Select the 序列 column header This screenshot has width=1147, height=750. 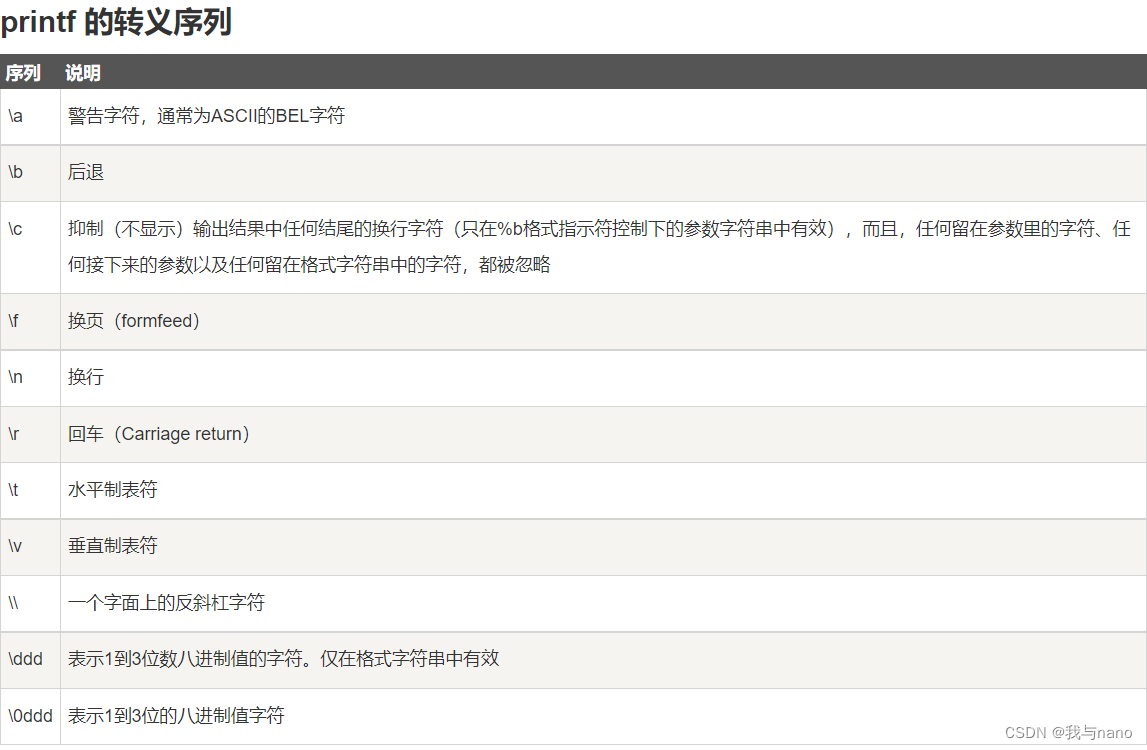click(21, 72)
